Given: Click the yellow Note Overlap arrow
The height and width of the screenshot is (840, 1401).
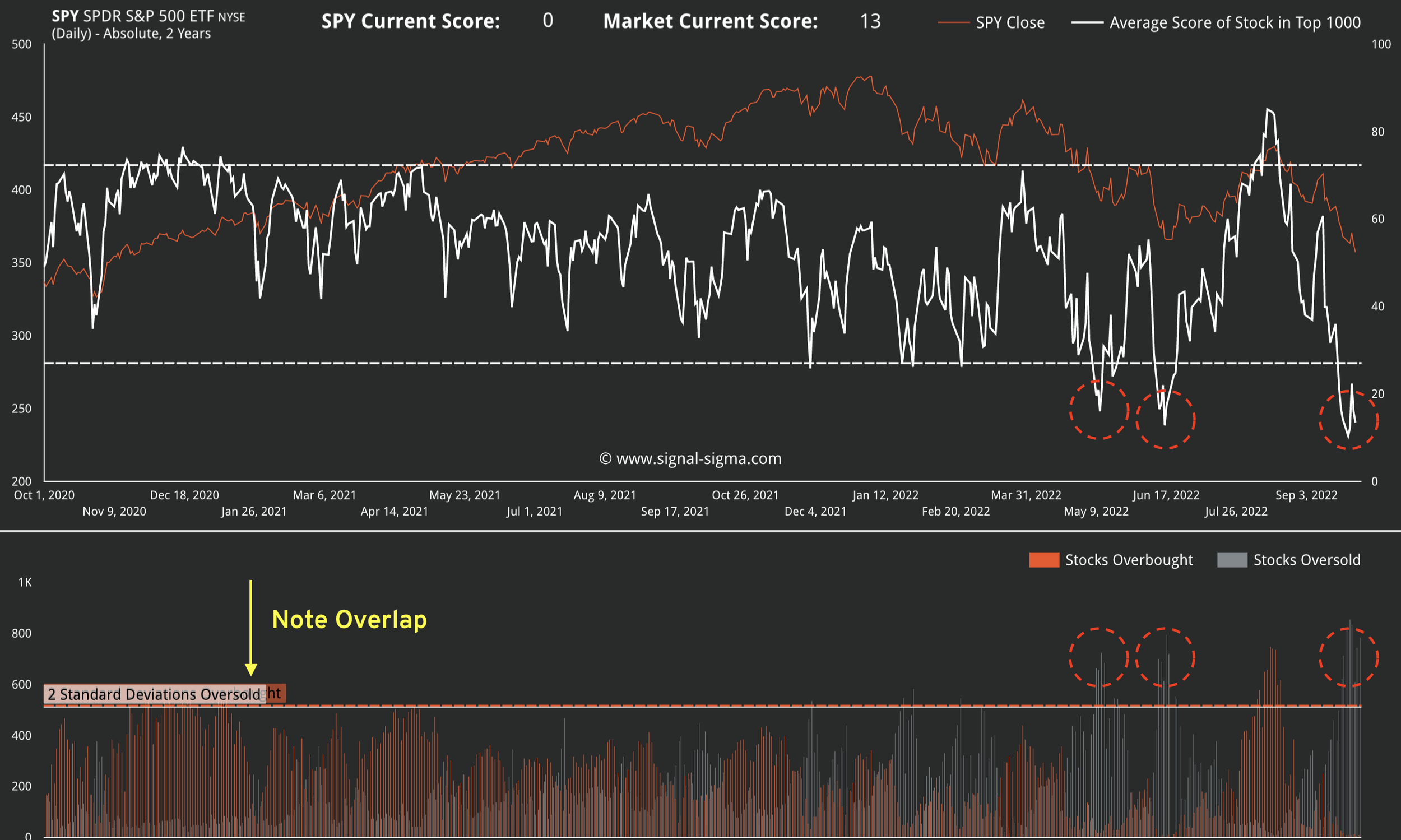Looking at the screenshot, I should tap(250, 627).
